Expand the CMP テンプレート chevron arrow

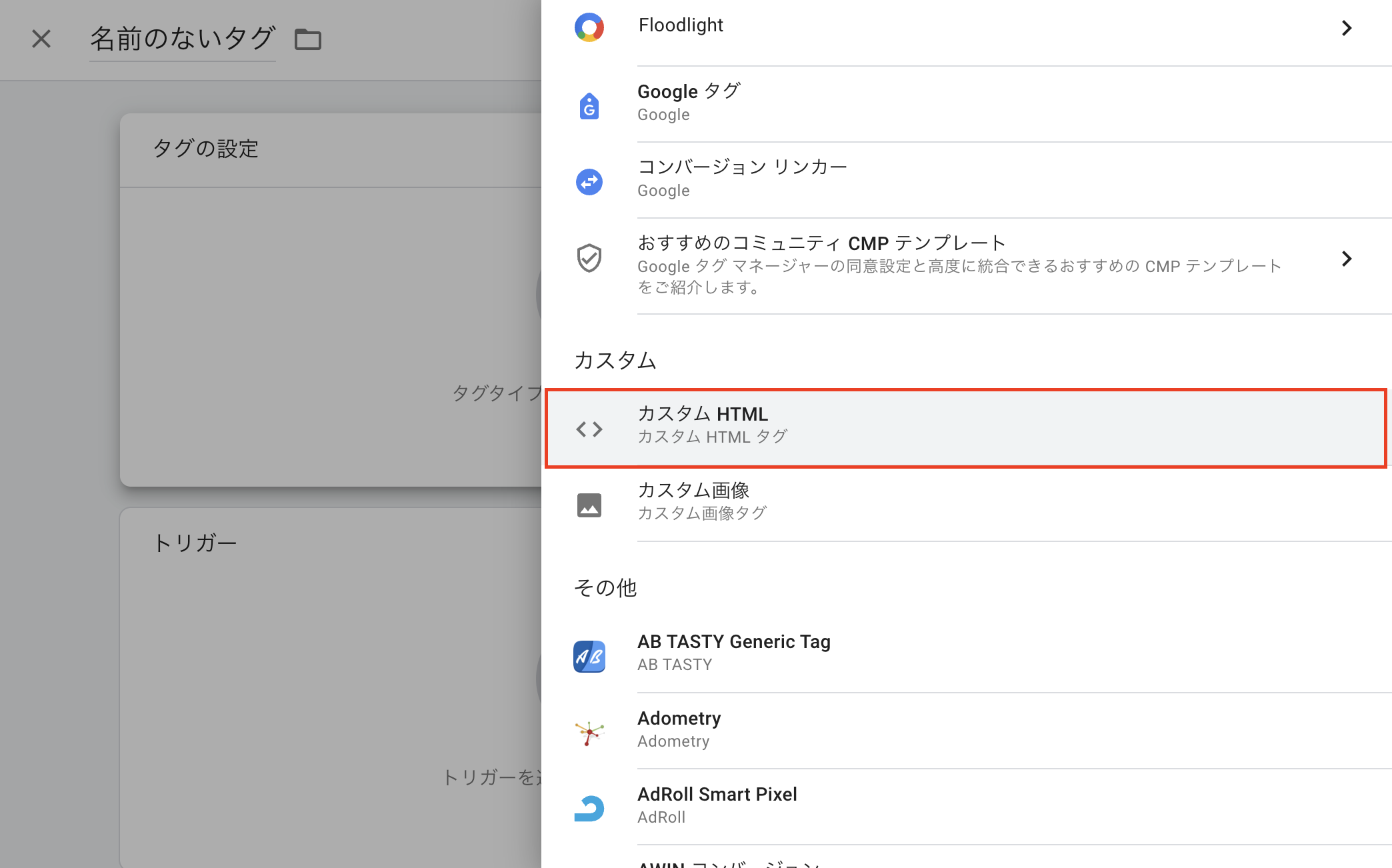coord(1347,259)
